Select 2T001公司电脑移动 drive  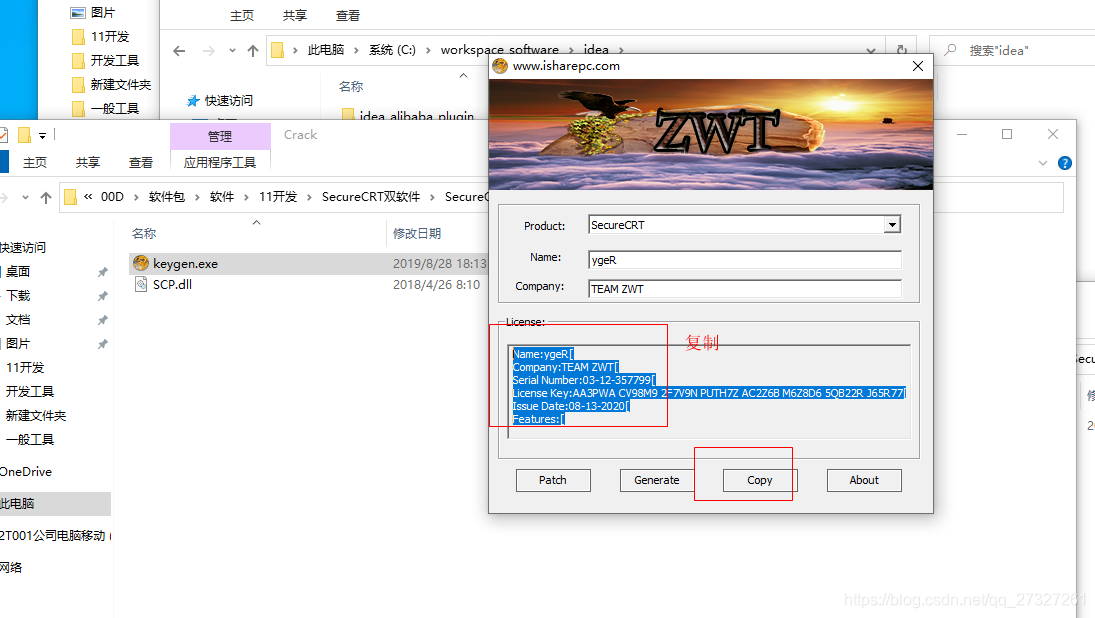pos(53,536)
